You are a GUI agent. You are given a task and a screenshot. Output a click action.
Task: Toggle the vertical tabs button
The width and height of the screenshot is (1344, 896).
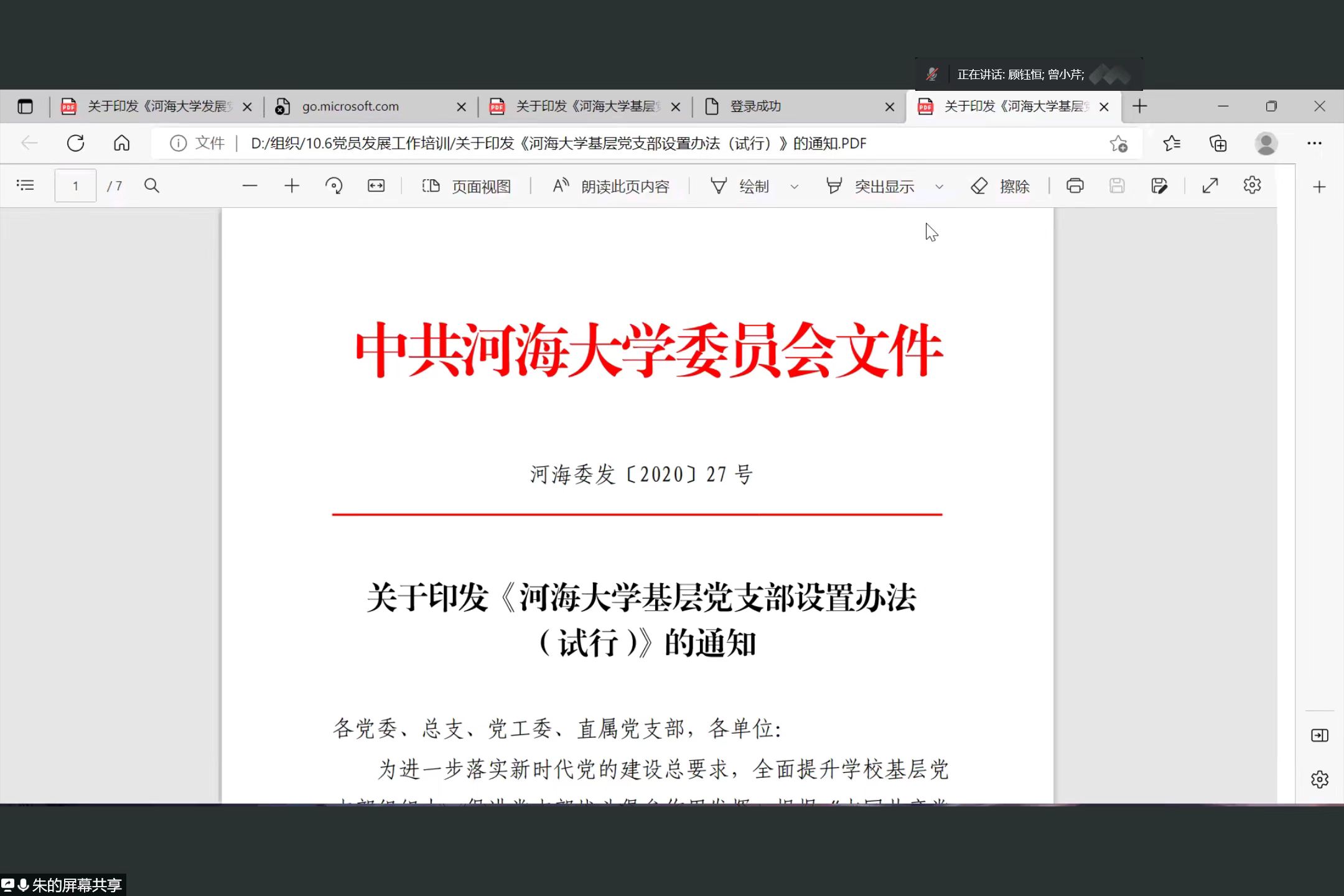pyautogui.click(x=25, y=106)
